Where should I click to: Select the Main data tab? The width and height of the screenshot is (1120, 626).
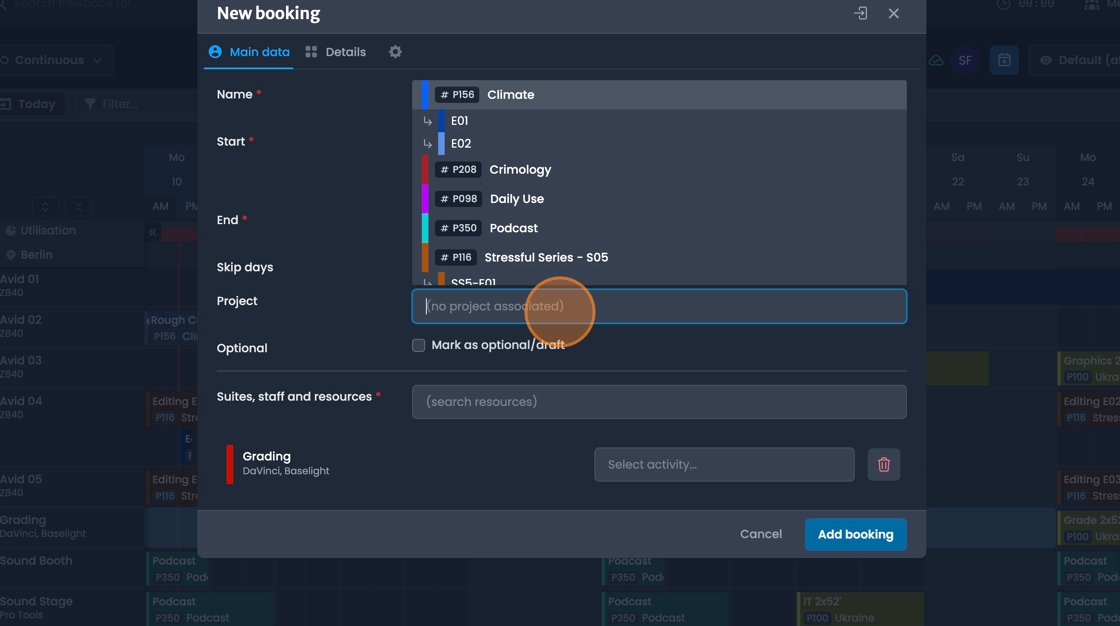(x=249, y=51)
